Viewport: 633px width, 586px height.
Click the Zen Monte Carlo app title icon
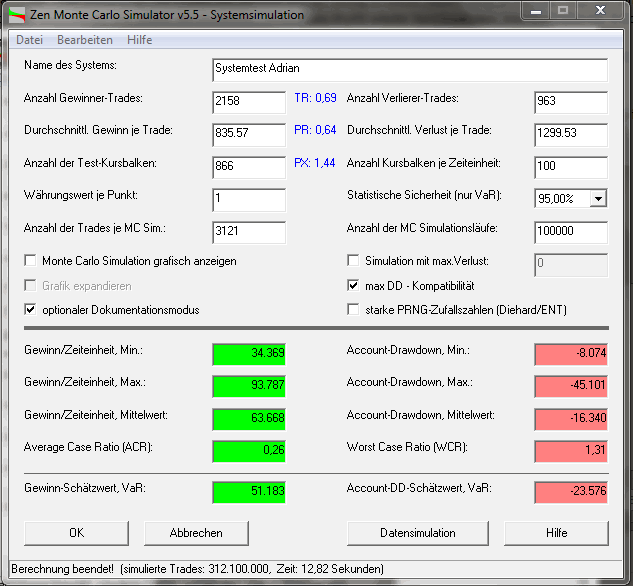18,15
